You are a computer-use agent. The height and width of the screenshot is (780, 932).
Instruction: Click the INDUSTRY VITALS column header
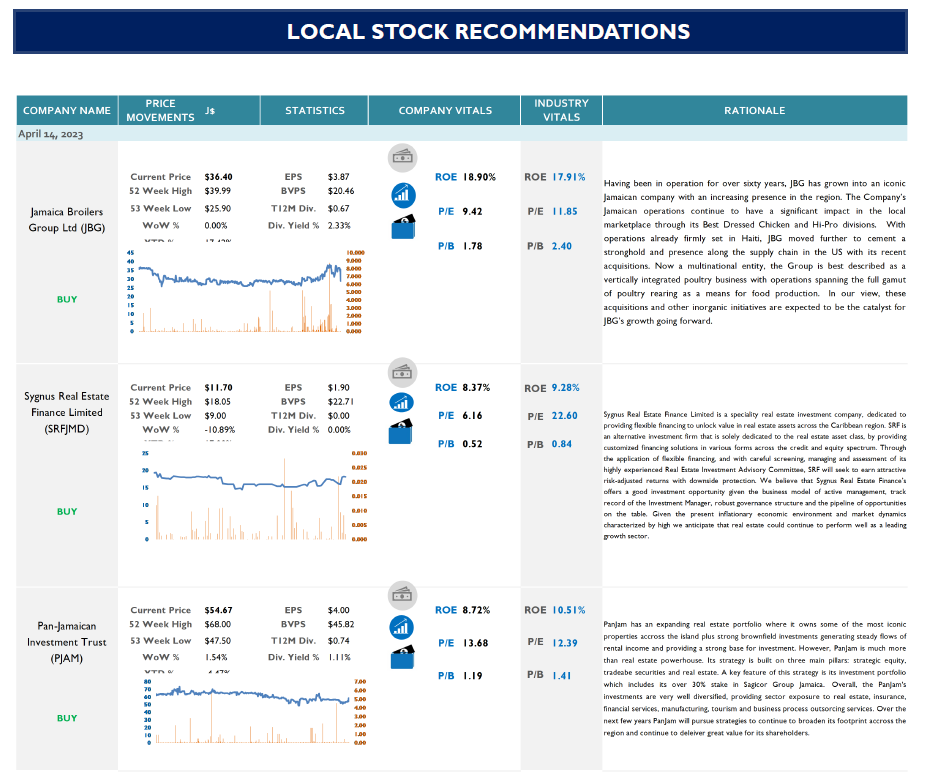pyautogui.click(x=561, y=111)
